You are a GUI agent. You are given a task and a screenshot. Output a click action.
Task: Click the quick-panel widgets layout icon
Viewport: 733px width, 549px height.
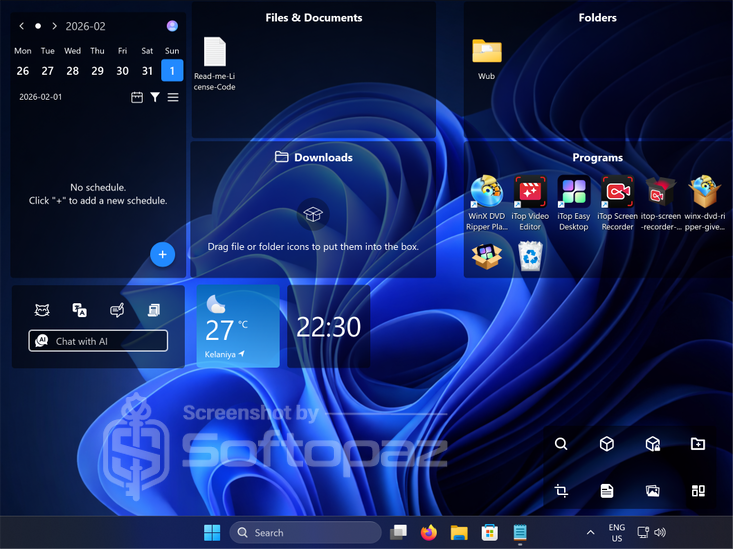point(698,491)
